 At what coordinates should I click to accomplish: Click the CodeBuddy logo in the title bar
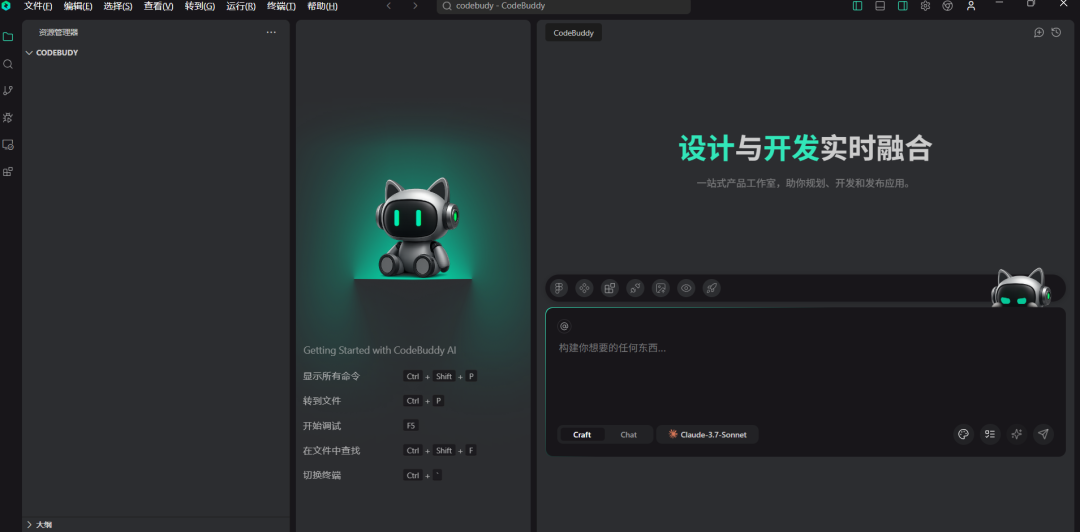point(6,6)
